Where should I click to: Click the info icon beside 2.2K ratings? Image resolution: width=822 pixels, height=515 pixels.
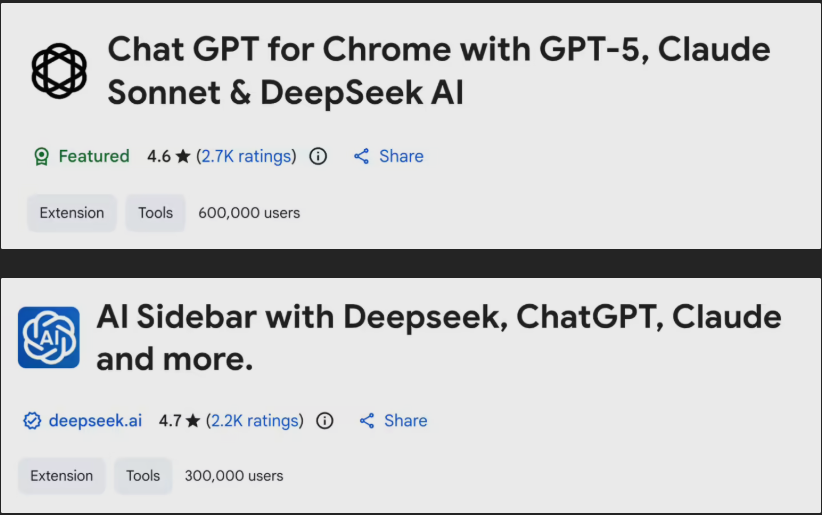click(324, 421)
